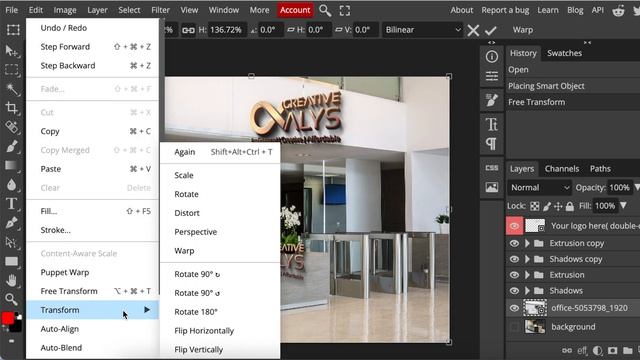Screen dimensions: 640x360
Task: Open the Normal blend mode dropdown
Action: pyautogui.click(x=539, y=188)
